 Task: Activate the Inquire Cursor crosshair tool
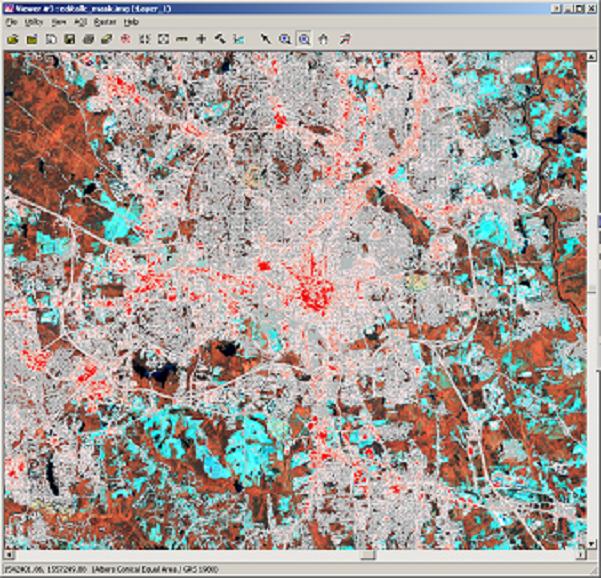[201, 39]
